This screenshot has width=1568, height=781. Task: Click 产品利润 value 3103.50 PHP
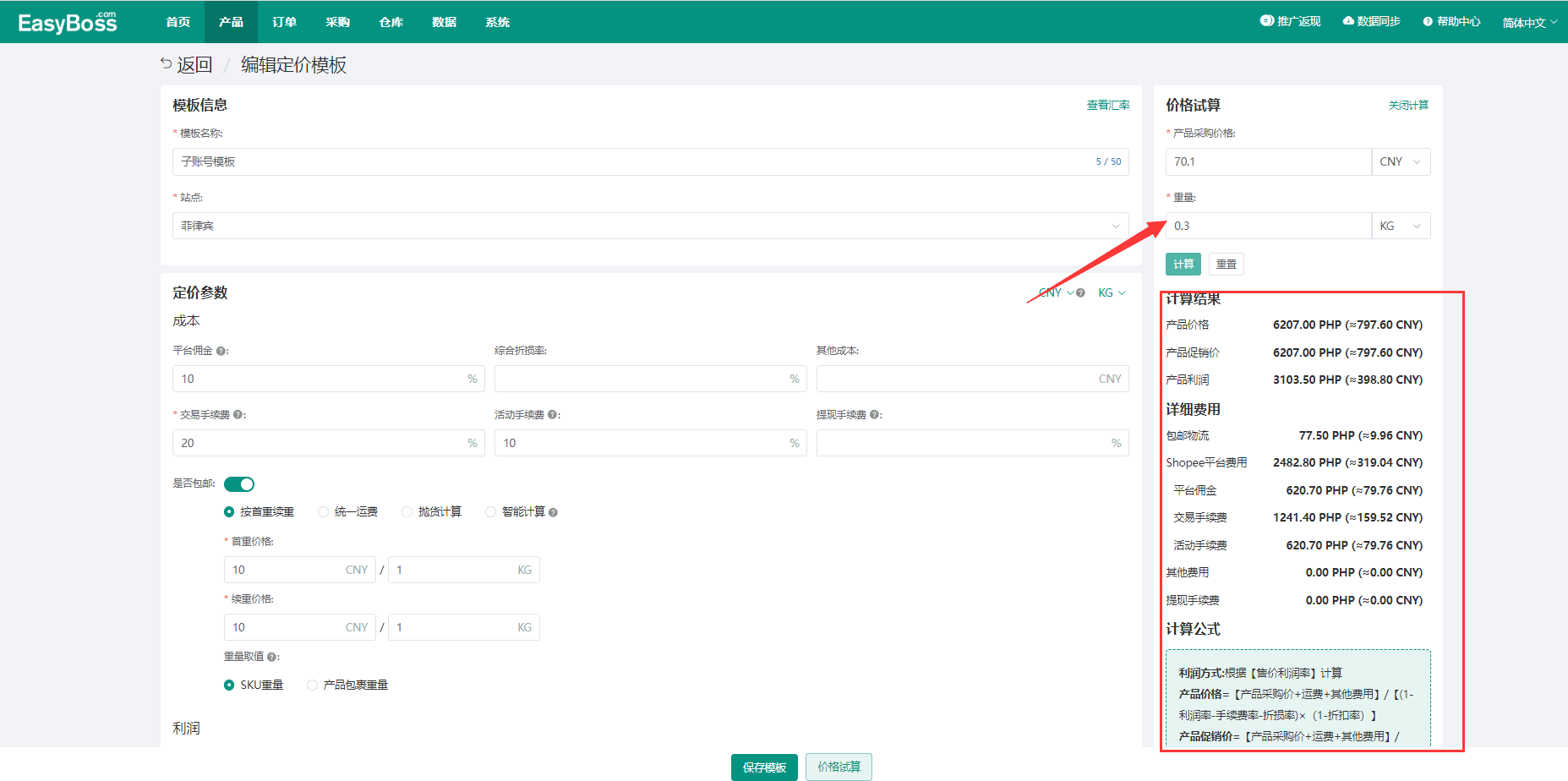(1347, 380)
